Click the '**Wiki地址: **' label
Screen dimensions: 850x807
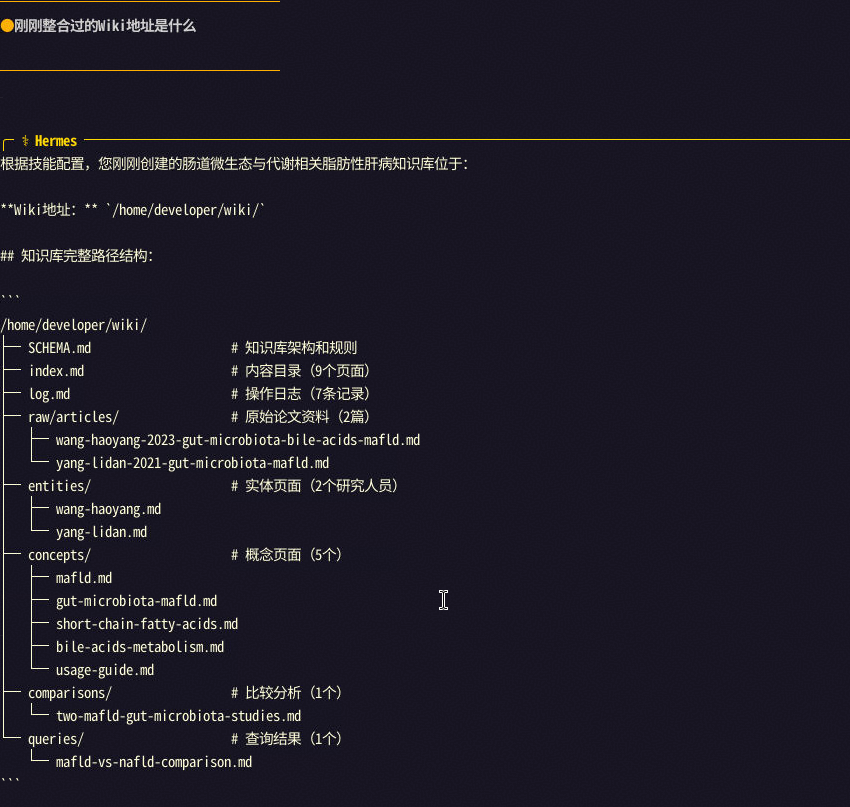tap(49, 210)
